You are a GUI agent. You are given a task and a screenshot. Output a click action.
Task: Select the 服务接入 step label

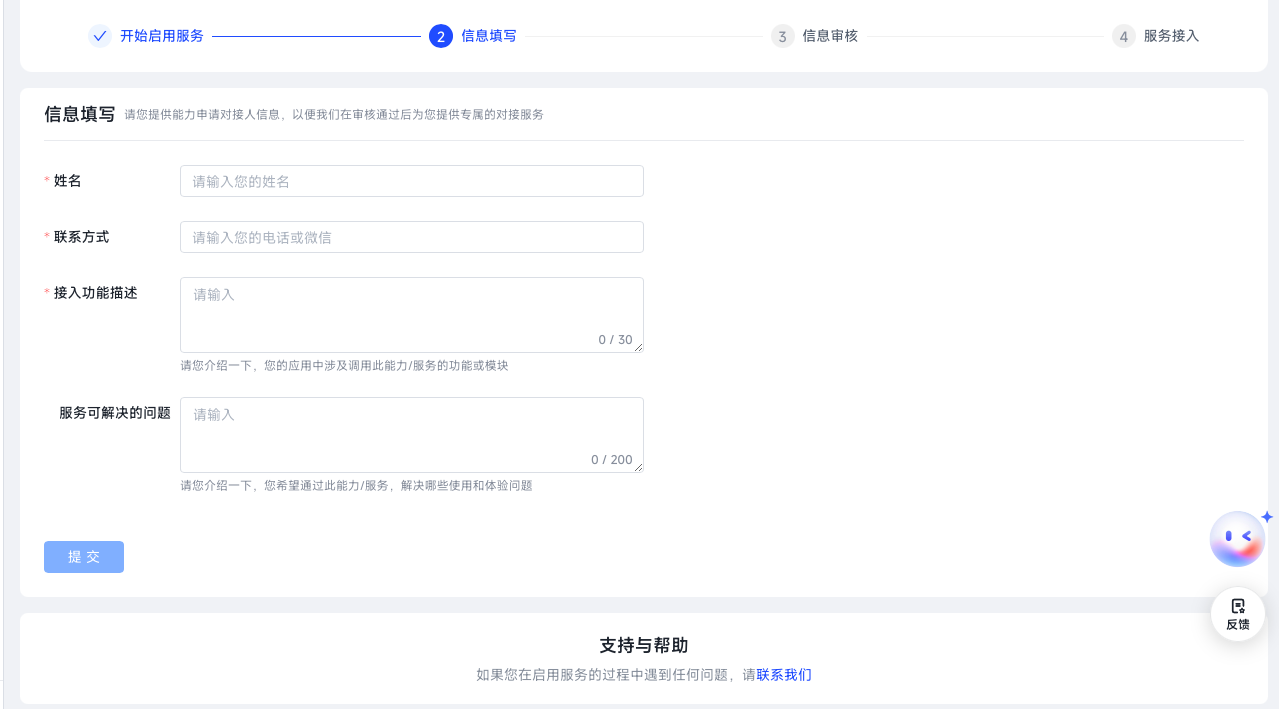coord(1171,36)
